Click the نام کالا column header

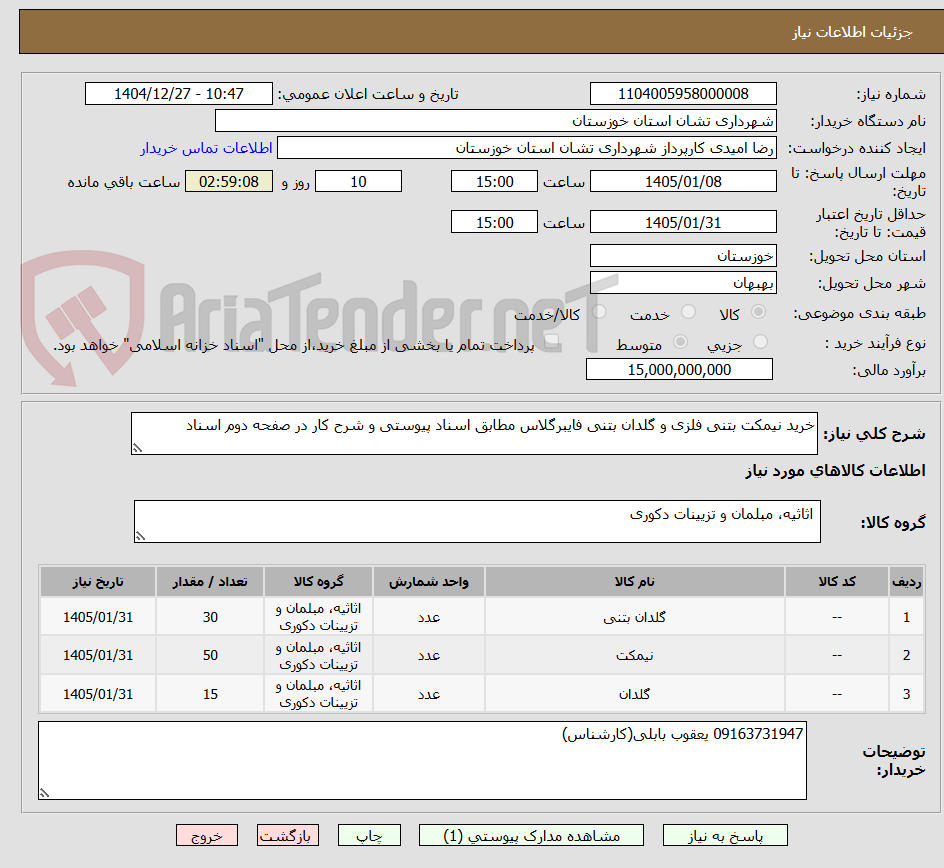click(635, 581)
